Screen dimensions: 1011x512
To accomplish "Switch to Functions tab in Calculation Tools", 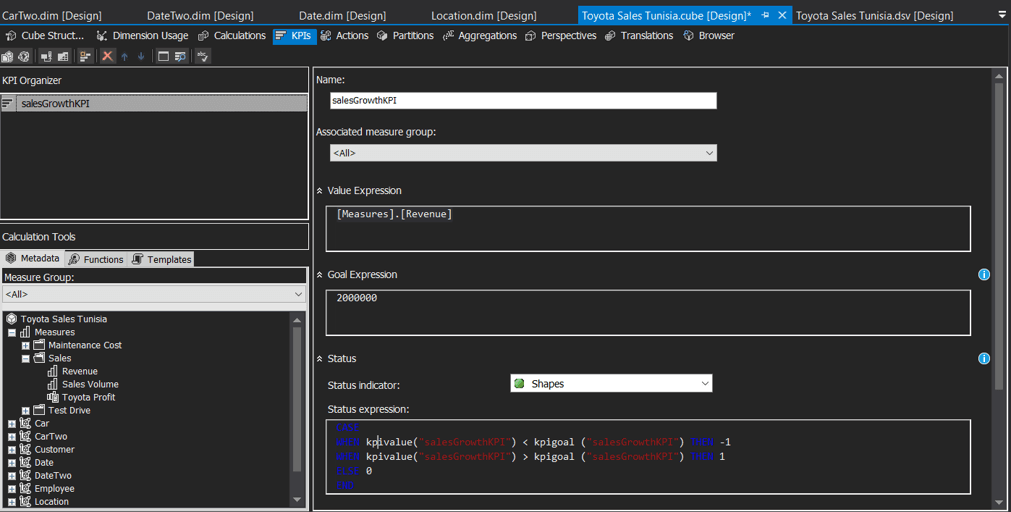I will coord(96,259).
